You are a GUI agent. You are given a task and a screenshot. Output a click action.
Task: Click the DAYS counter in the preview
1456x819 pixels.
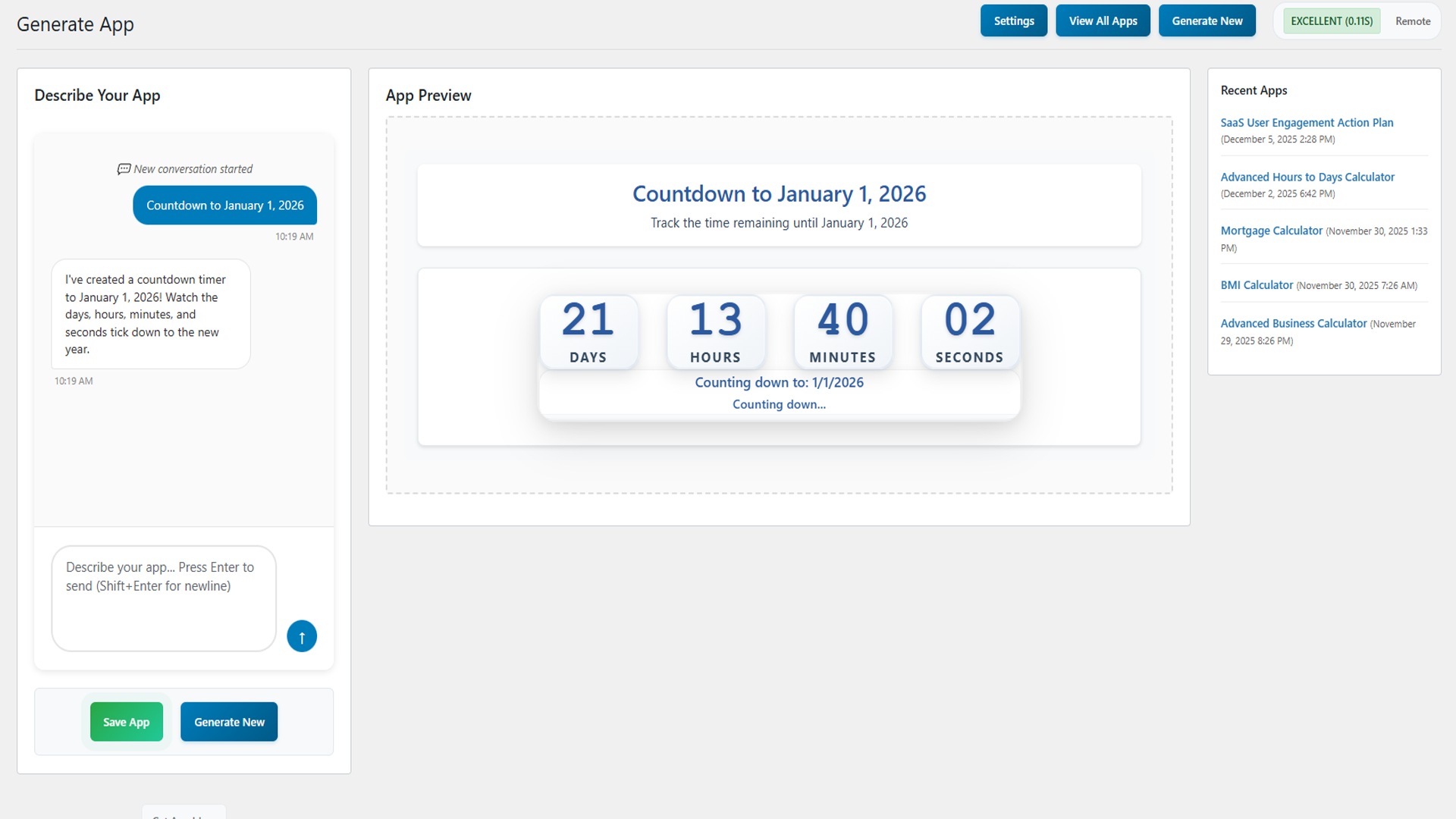589,332
